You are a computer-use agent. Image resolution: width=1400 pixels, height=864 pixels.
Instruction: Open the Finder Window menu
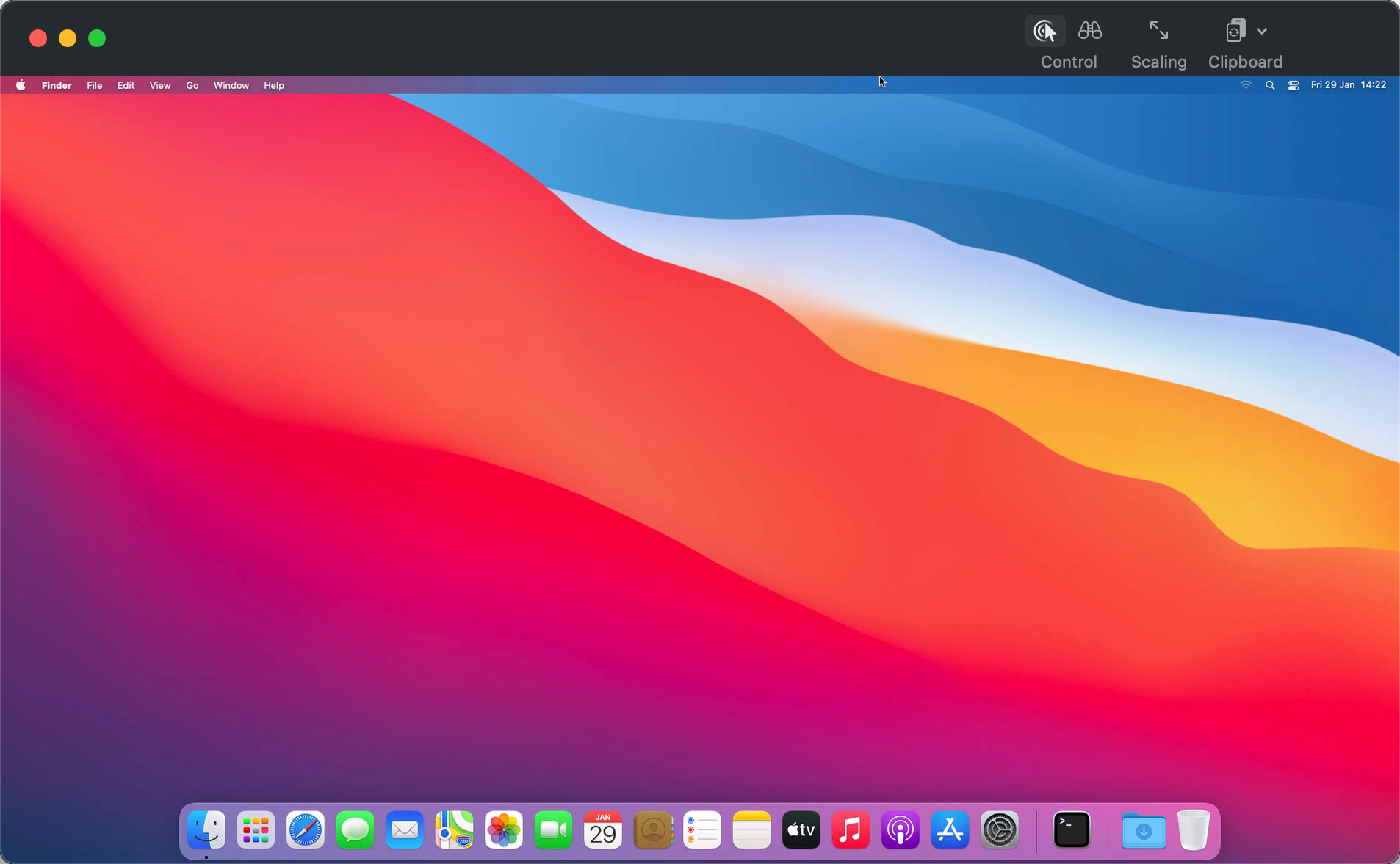pos(231,85)
